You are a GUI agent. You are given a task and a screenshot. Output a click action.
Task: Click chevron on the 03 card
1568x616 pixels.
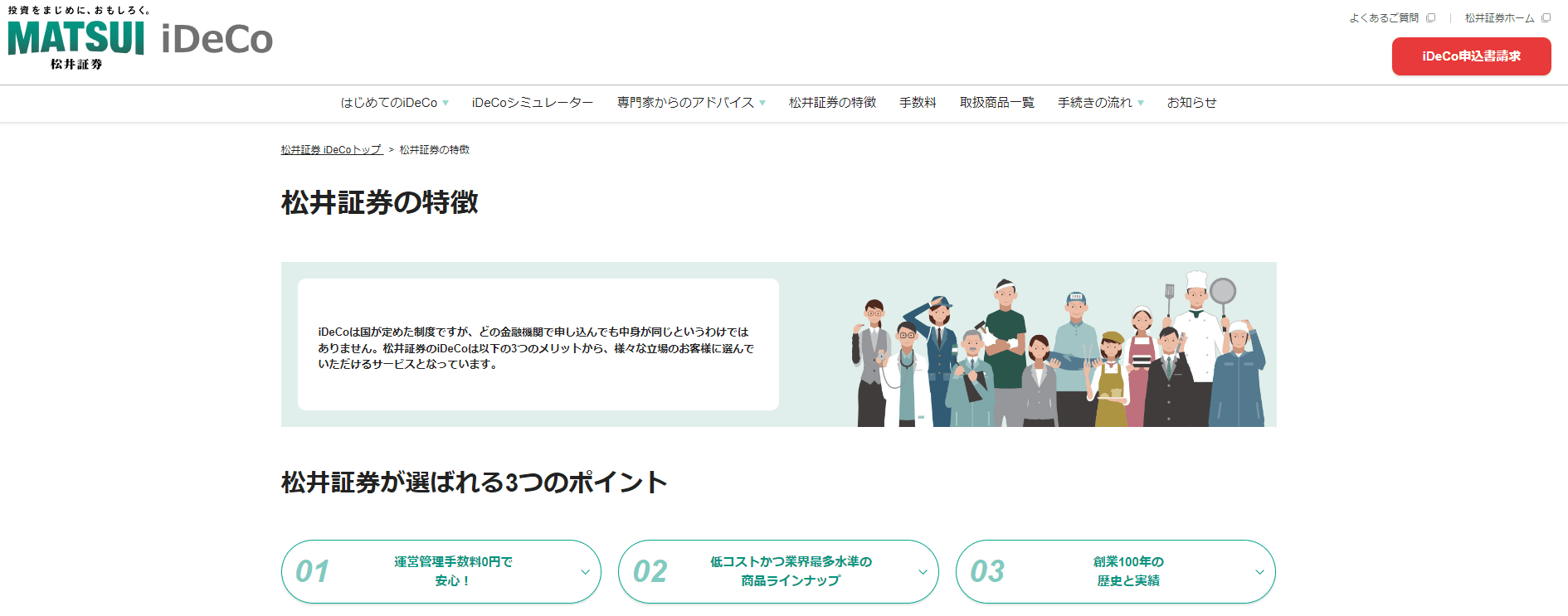point(1259,572)
